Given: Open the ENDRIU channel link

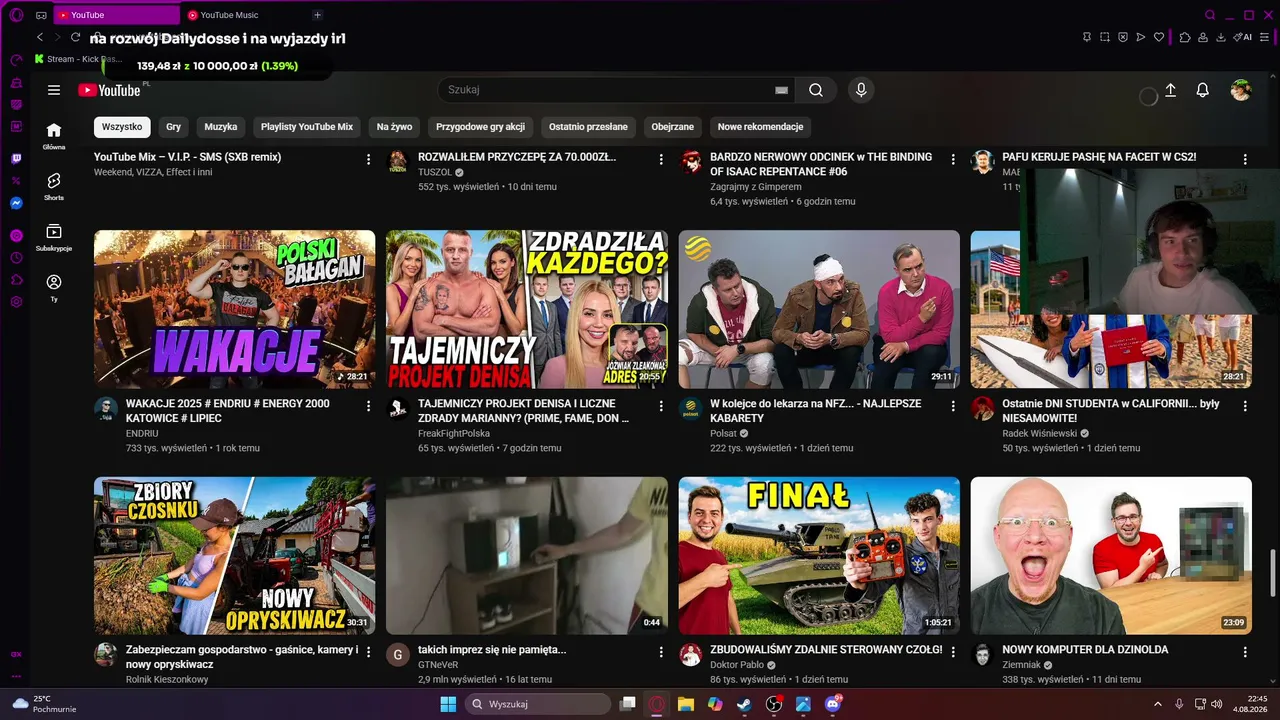Looking at the screenshot, I should pos(142,434).
